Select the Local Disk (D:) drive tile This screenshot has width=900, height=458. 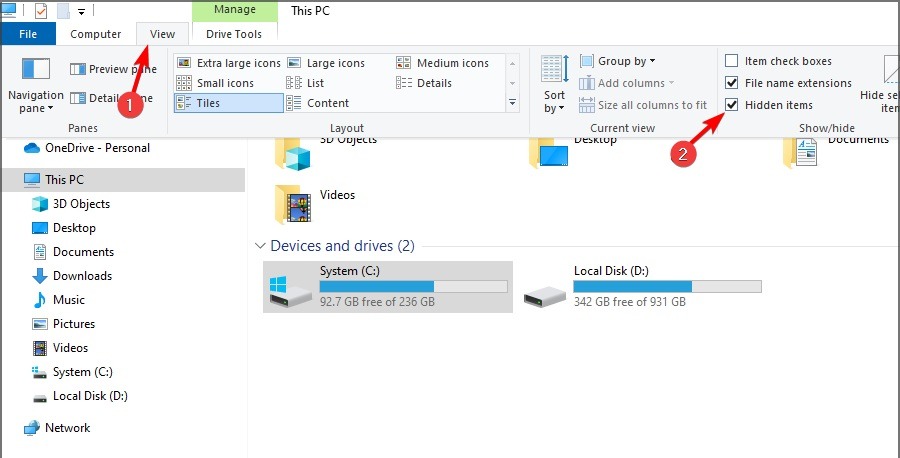click(643, 287)
